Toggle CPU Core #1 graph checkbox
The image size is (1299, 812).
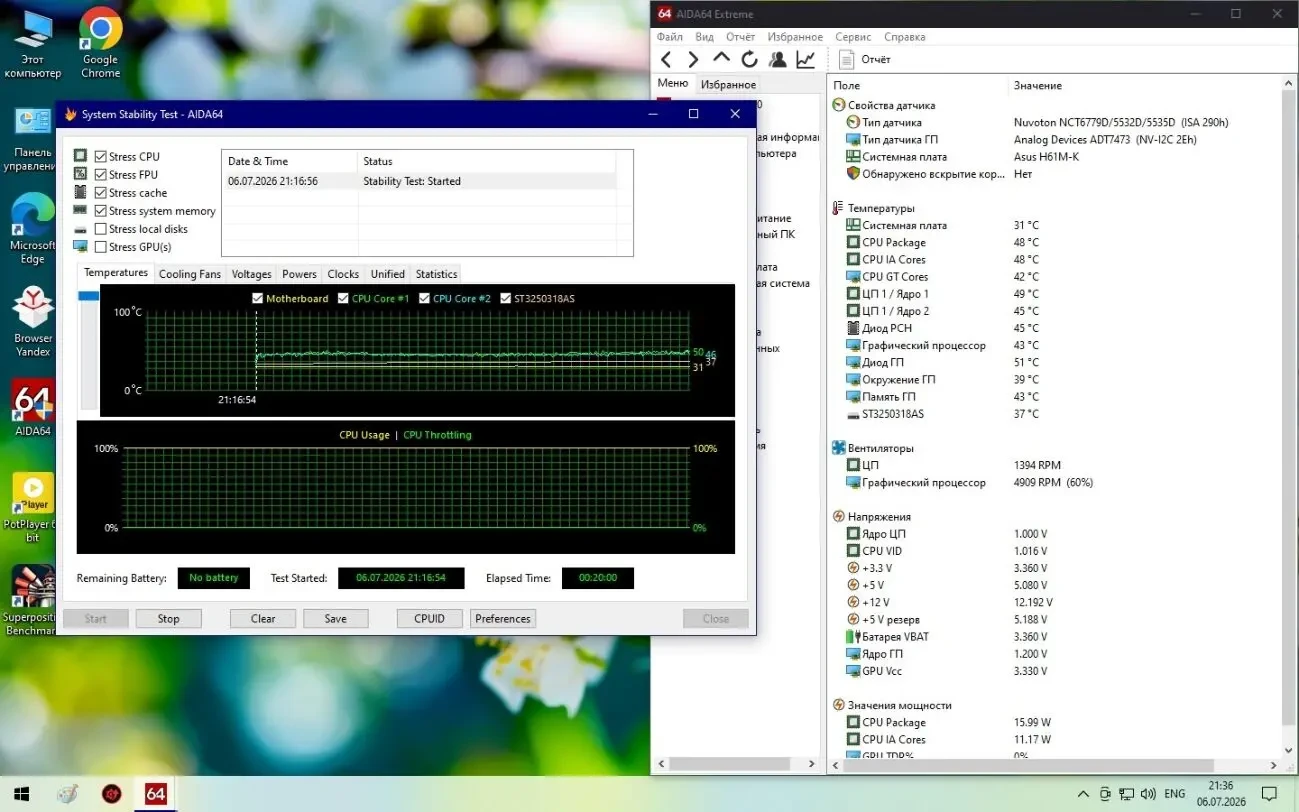point(344,298)
